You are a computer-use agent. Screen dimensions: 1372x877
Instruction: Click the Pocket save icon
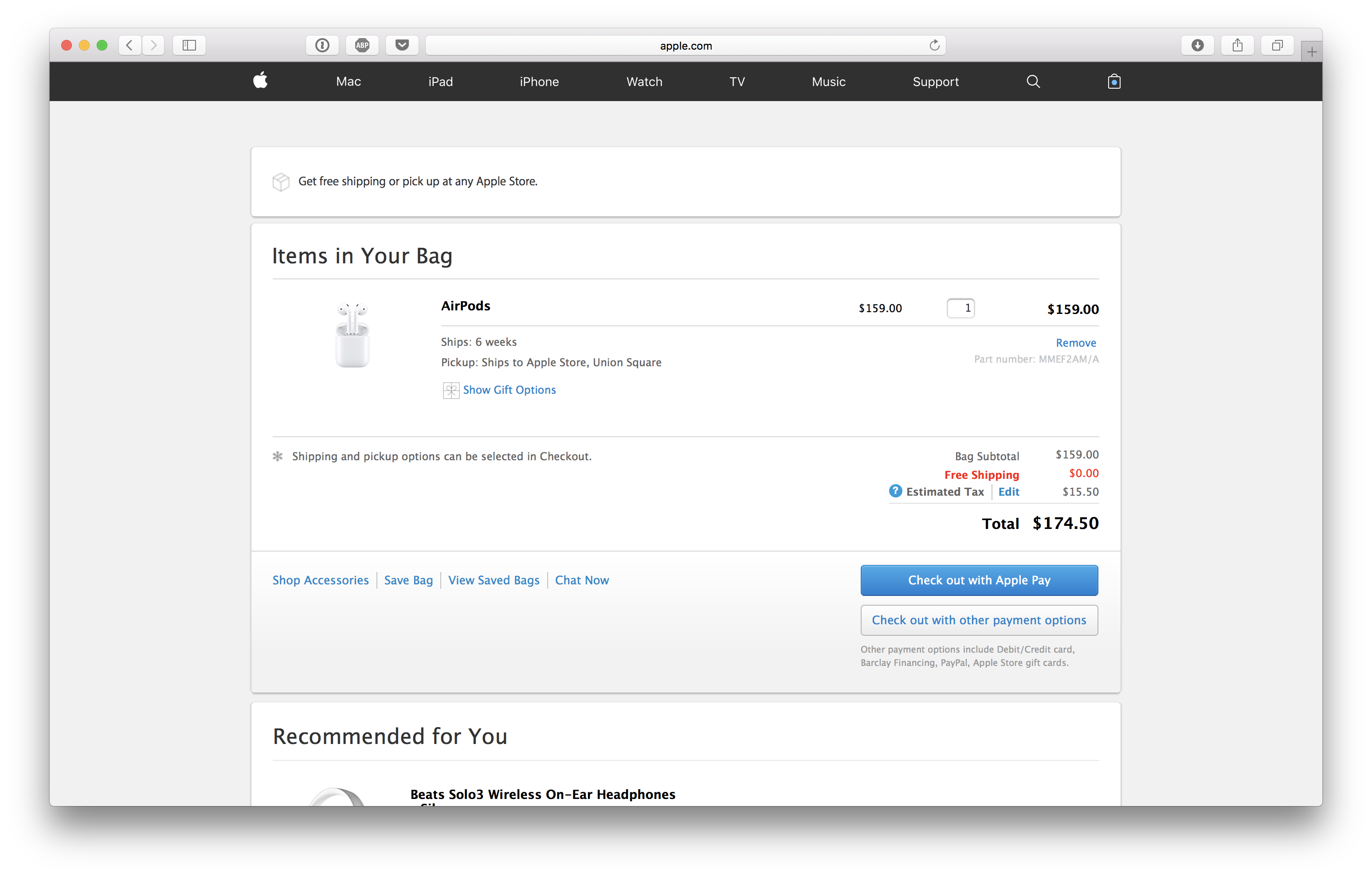pos(402,45)
